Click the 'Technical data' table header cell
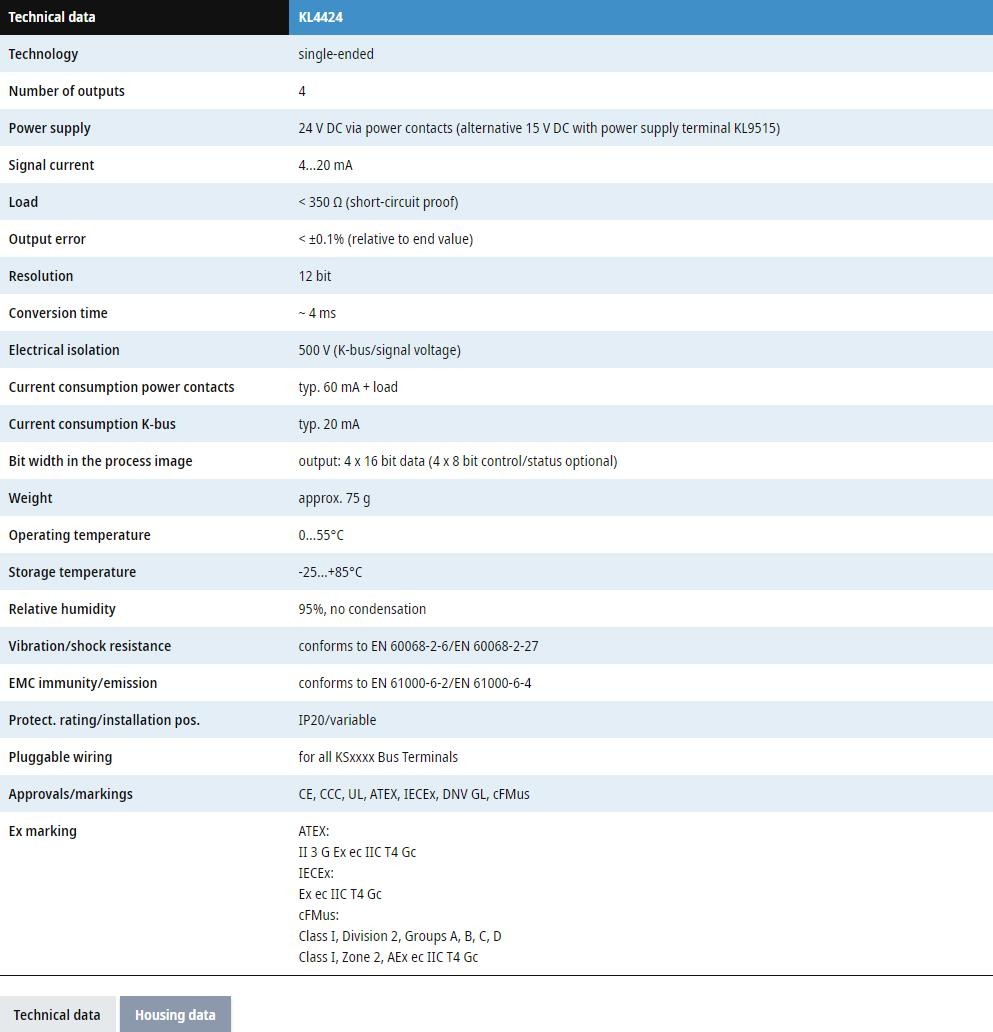This screenshot has width=993, height=1032. coord(144,17)
